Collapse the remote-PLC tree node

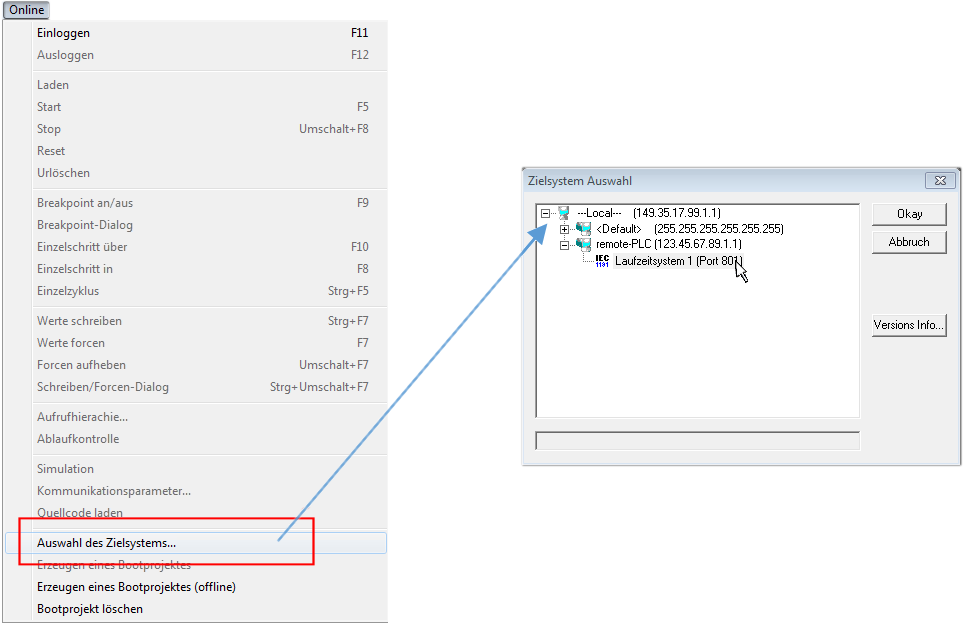(x=564, y=244)
